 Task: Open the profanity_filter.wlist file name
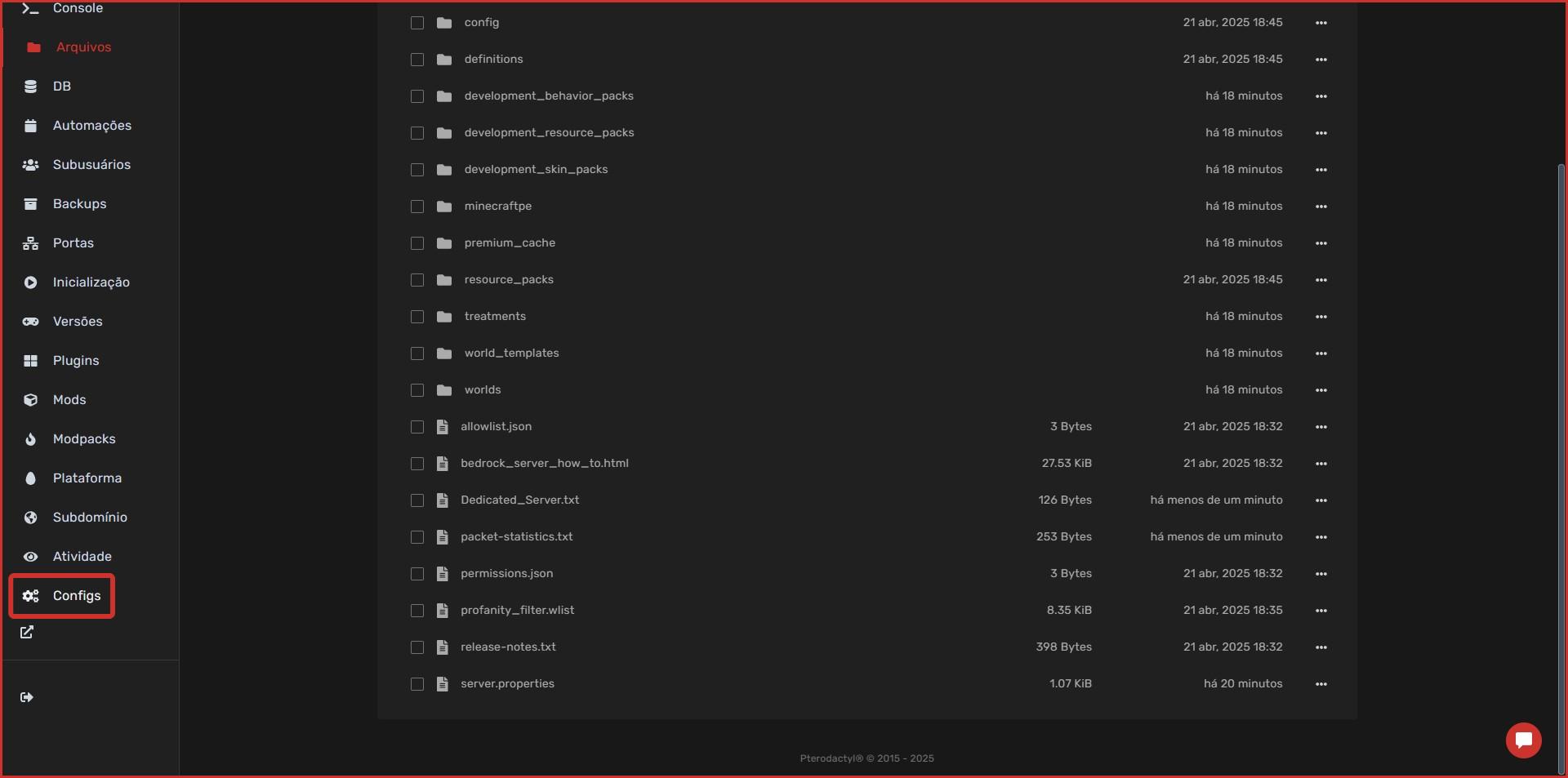(x=517, y=611)
